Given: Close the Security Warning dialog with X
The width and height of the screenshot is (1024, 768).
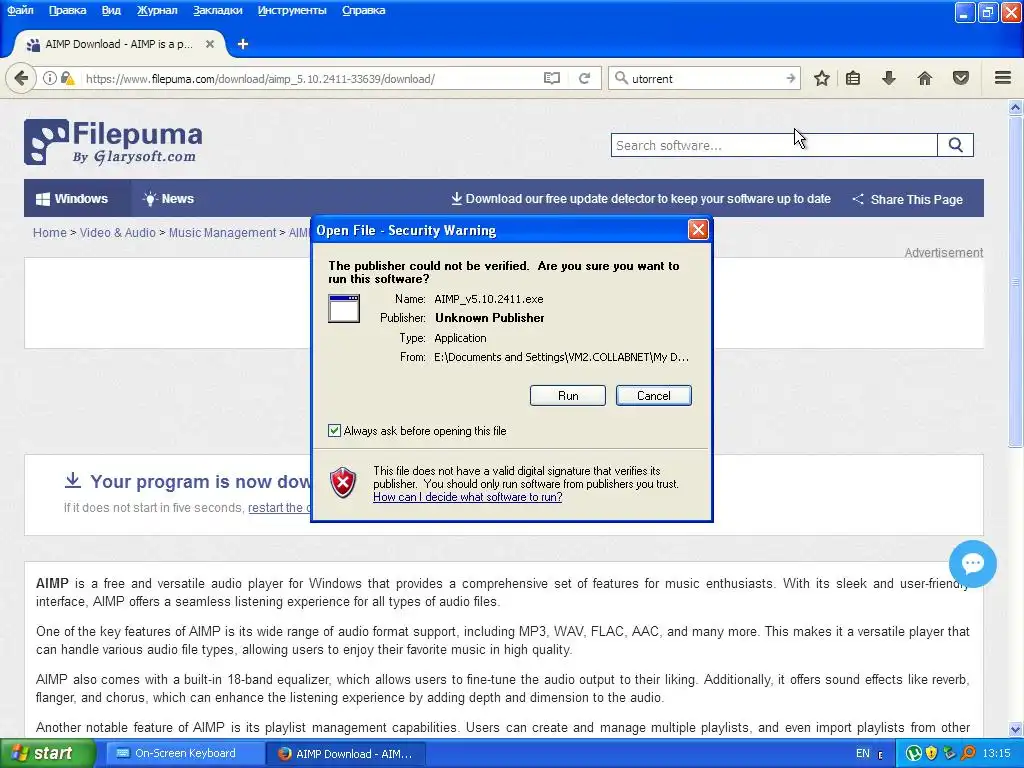Looking at the screenshot, I should pos(698,229).
